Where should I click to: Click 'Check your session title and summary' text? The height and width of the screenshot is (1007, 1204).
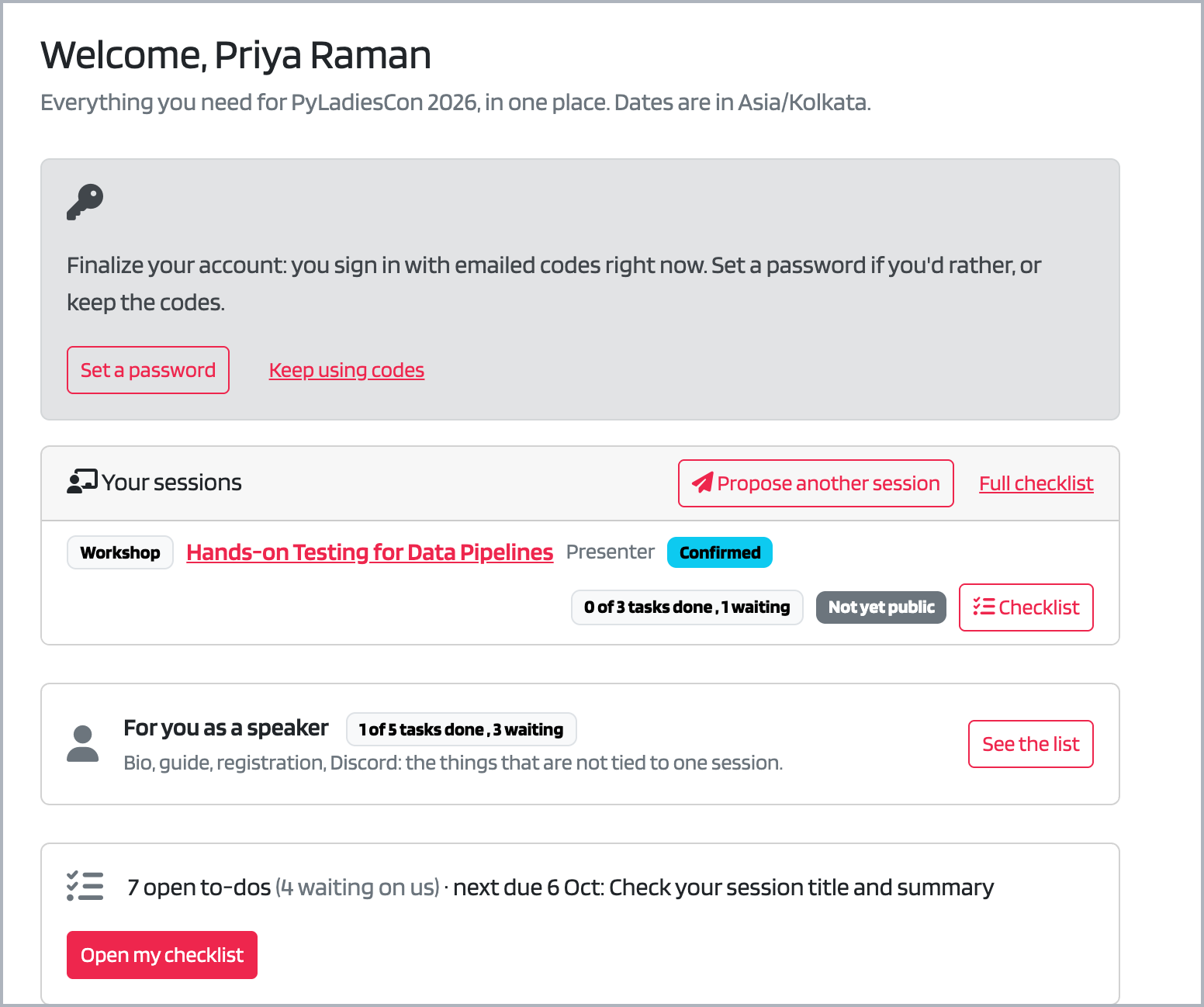801,887
